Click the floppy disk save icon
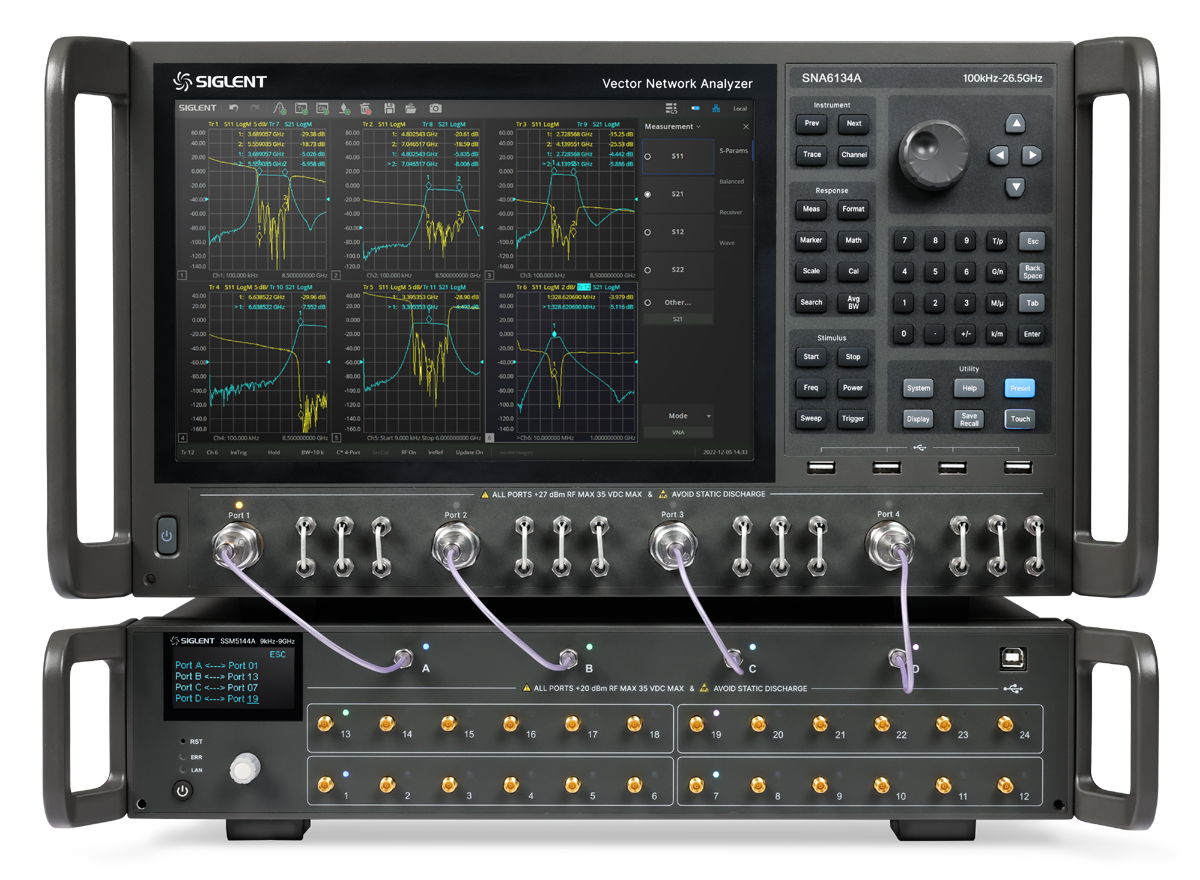The image size is (1200, 880). 389,108
